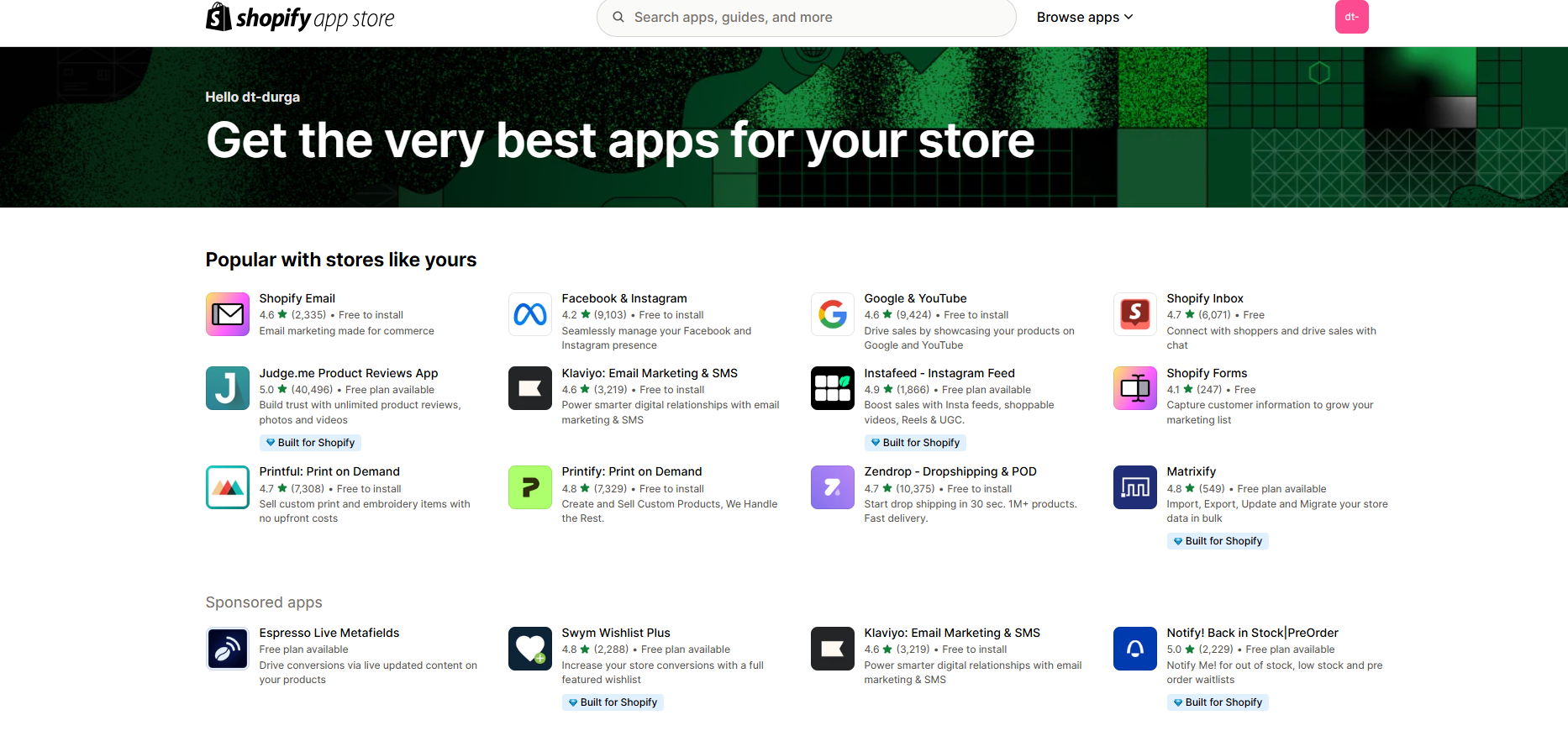Click the Espresso Live Metafields icon
Image resolution: width=1568 pixels, height=752 pixels.
[227, 649]
